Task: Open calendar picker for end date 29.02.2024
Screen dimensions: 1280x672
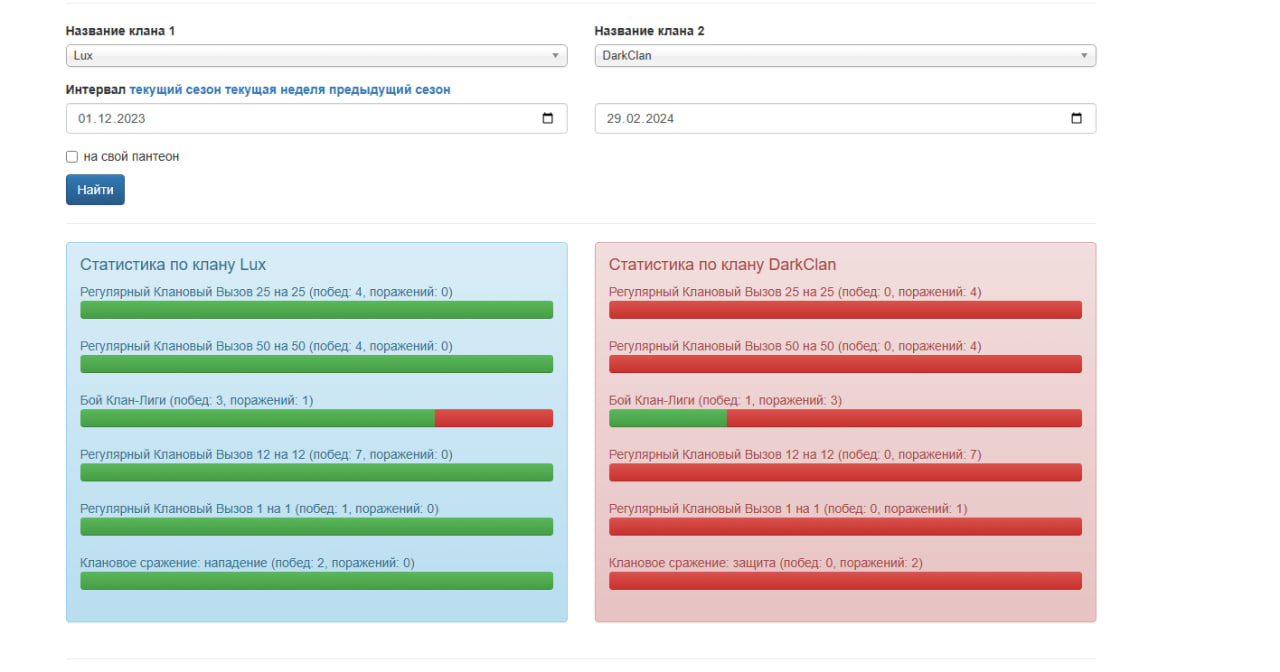Action: pyautogui.click(x=1076, y=118)
